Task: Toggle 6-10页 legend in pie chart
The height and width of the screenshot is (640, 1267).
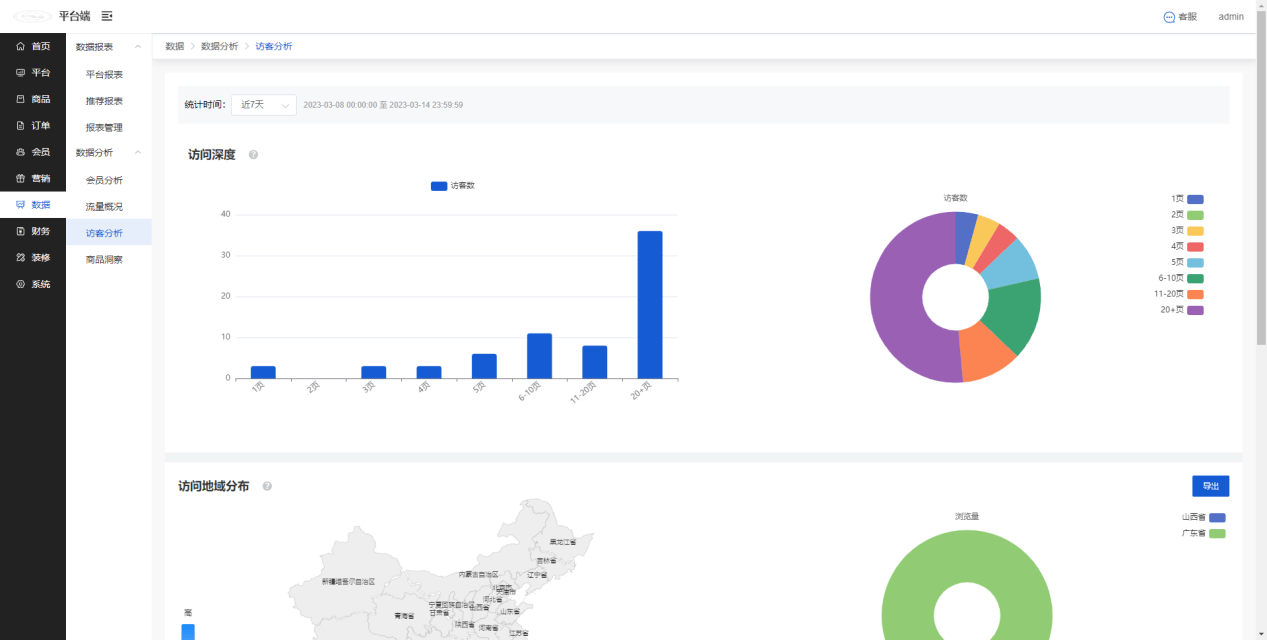Action: (1181, 278)
